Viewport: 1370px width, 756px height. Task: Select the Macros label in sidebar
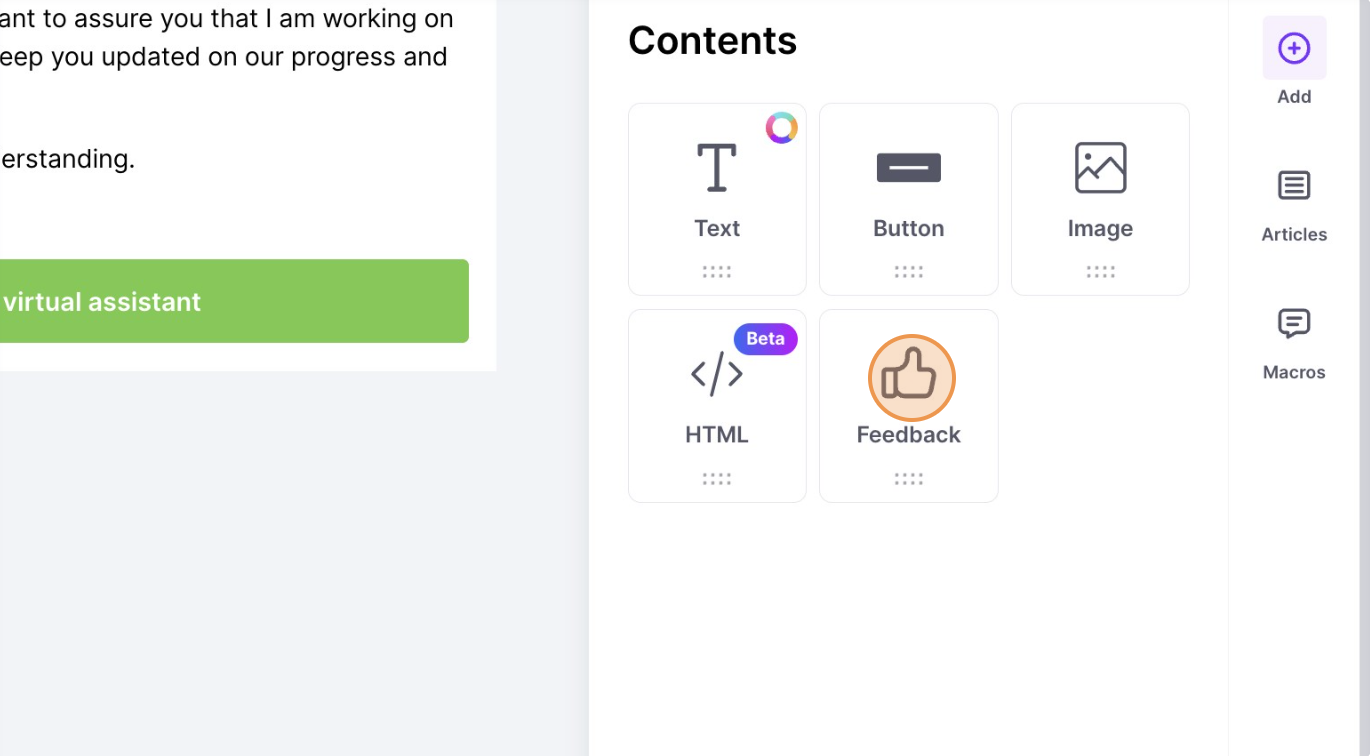[1294, 373]
